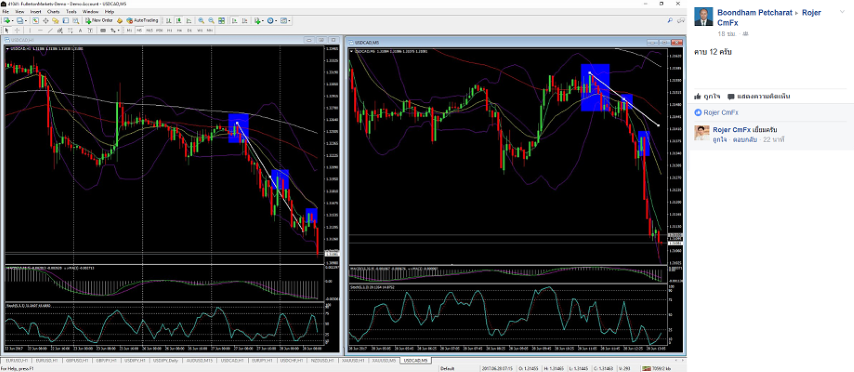Toggle the AutoTrading button
The image size is (854, 372).
(142, 20)
